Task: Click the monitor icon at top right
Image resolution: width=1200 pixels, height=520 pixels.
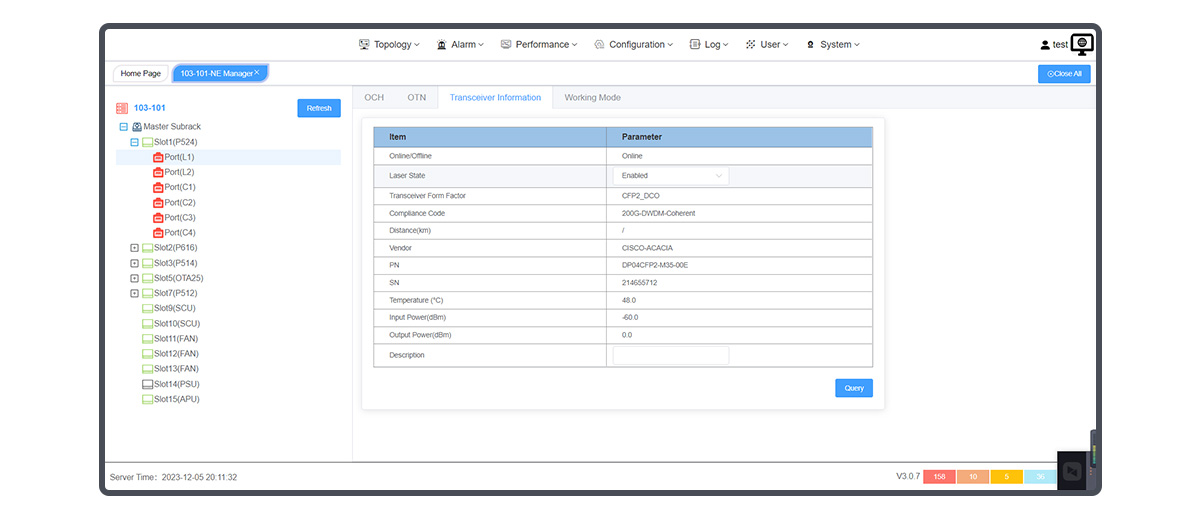Action: [x=1082, y=44]
